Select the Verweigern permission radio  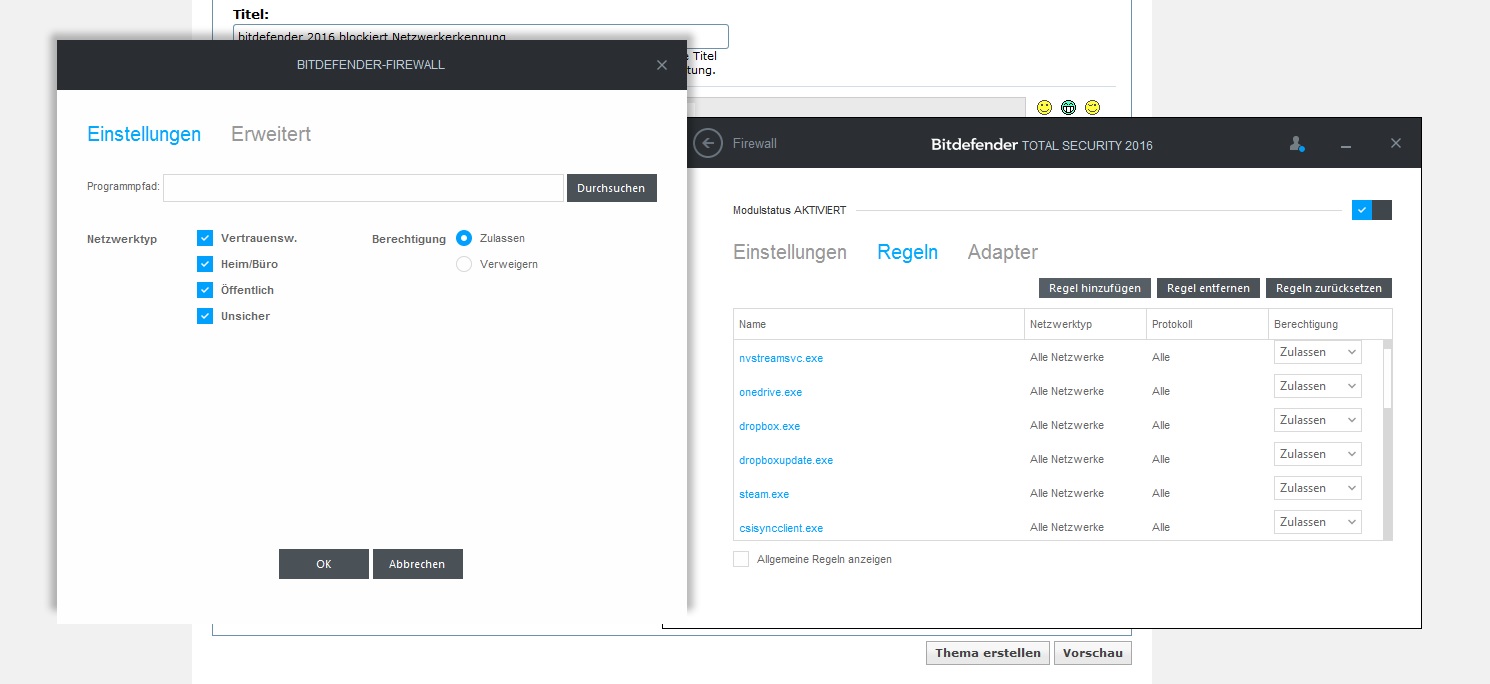[x=464, y=264]
